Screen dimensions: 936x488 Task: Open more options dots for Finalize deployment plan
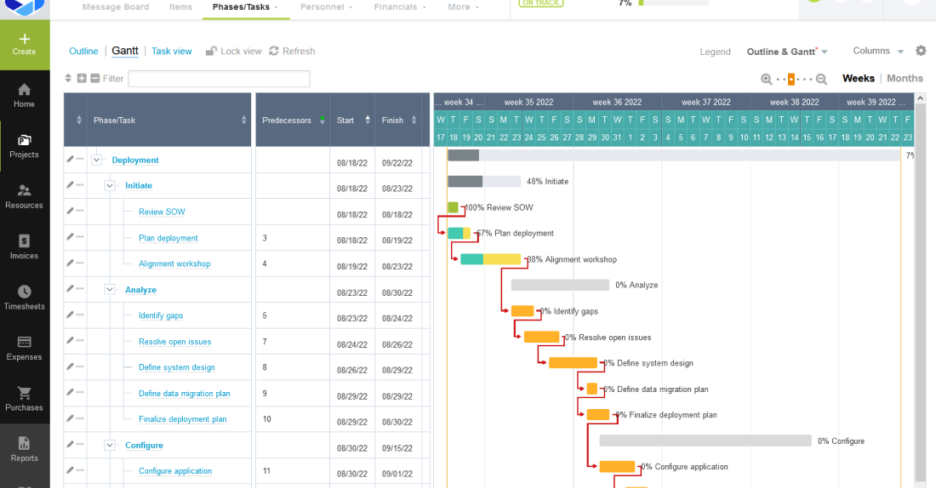80,419
